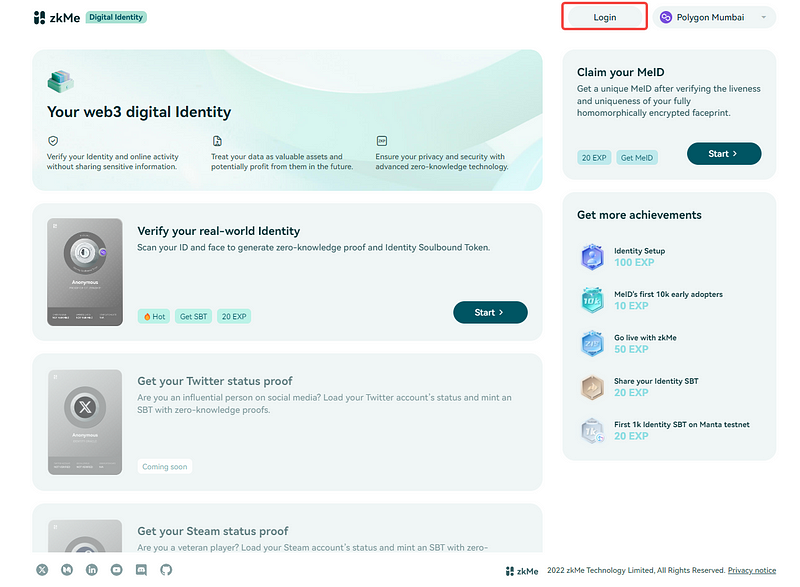Screen dimensions: 800x587
Task: Click the Share your Identity SBT badge
Action: tap(593, 386)
